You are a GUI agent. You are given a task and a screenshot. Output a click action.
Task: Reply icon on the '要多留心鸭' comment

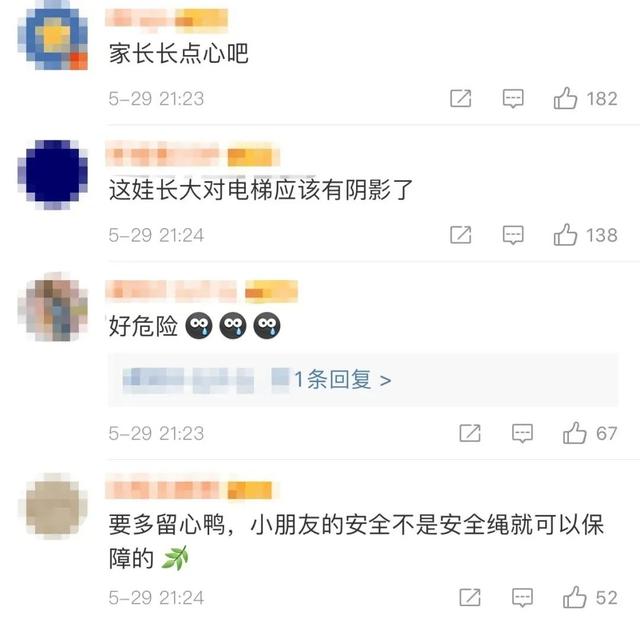tap(522, 598)
